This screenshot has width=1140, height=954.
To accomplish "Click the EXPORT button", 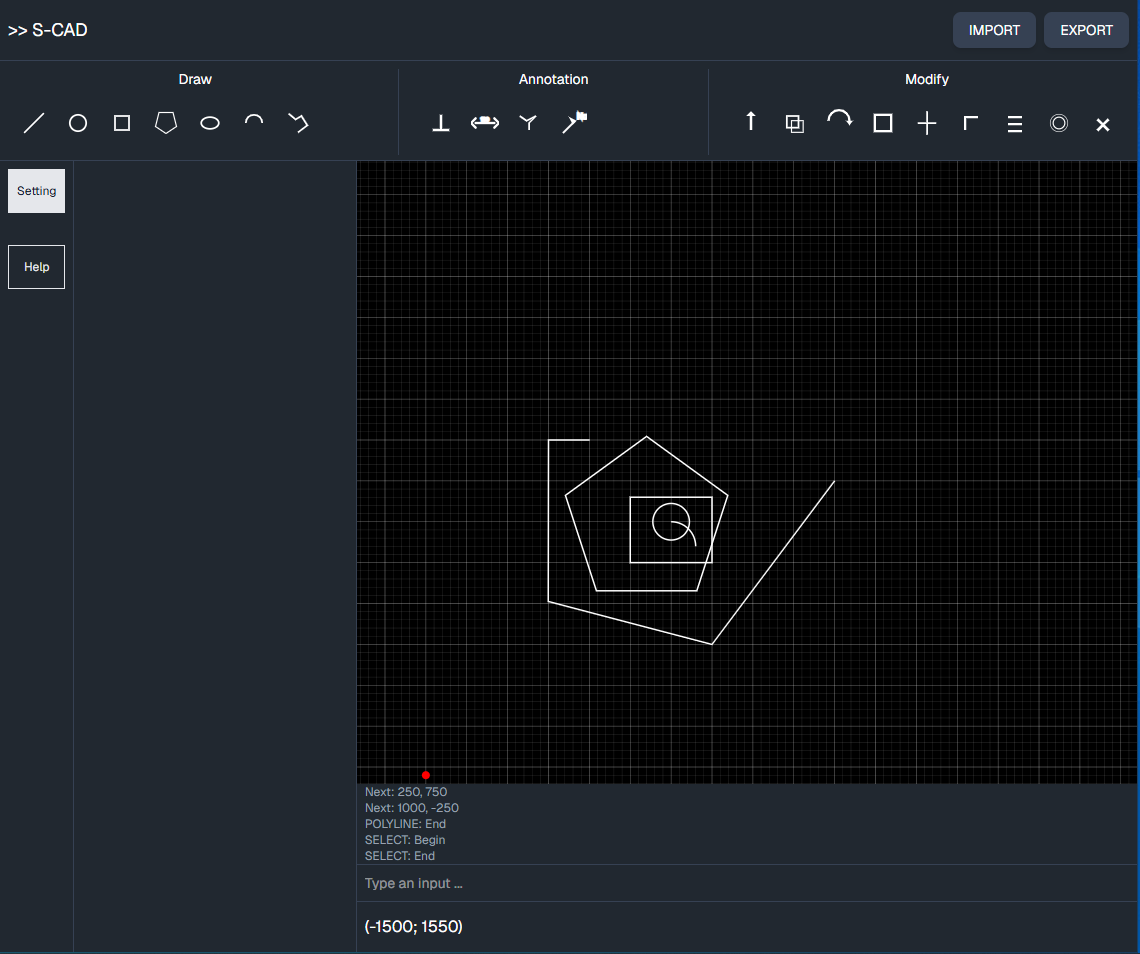I will [x=1086, y=30].
